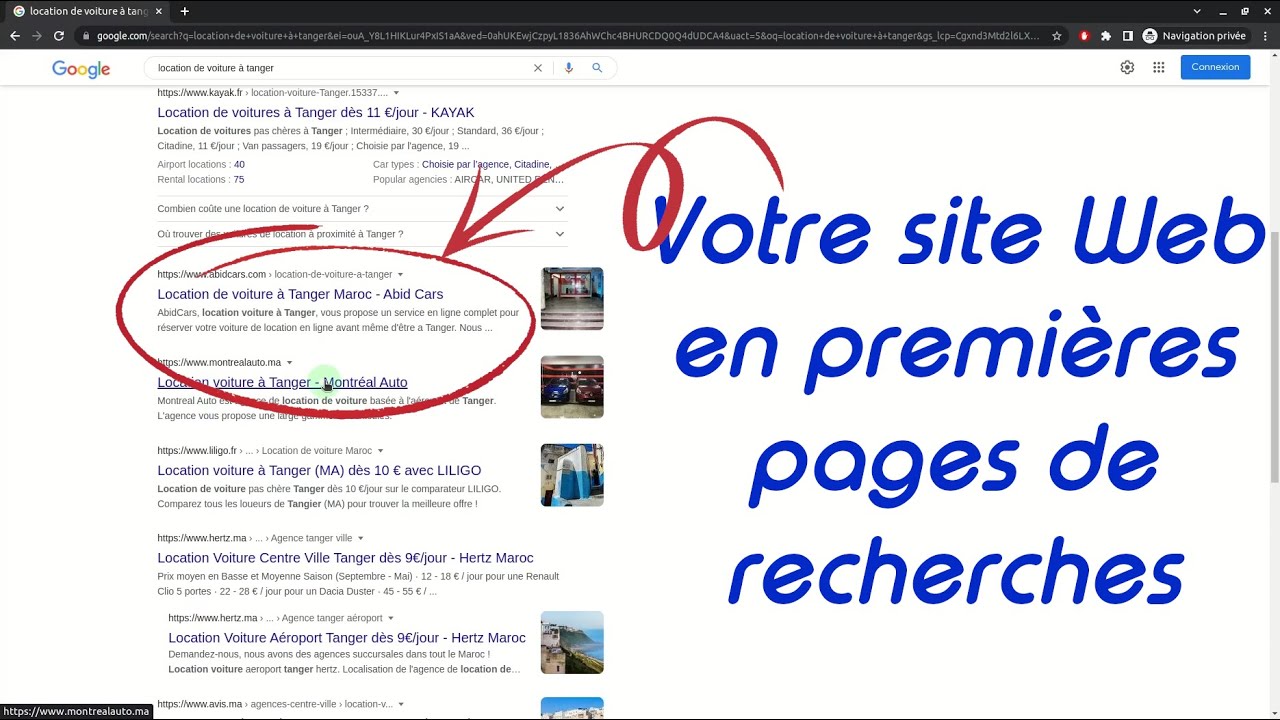Screen dimensions: 1280x720
Task: Open the Hertz Agence tanger ville options arrow
Action: coord(361,539)
